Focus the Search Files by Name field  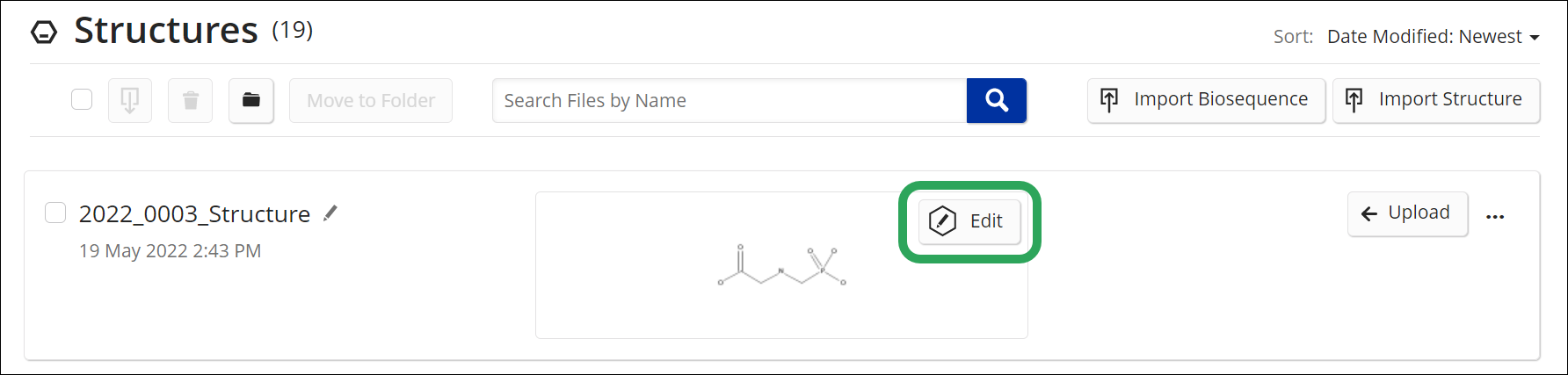pyautogui.click(x=730, y=100)
